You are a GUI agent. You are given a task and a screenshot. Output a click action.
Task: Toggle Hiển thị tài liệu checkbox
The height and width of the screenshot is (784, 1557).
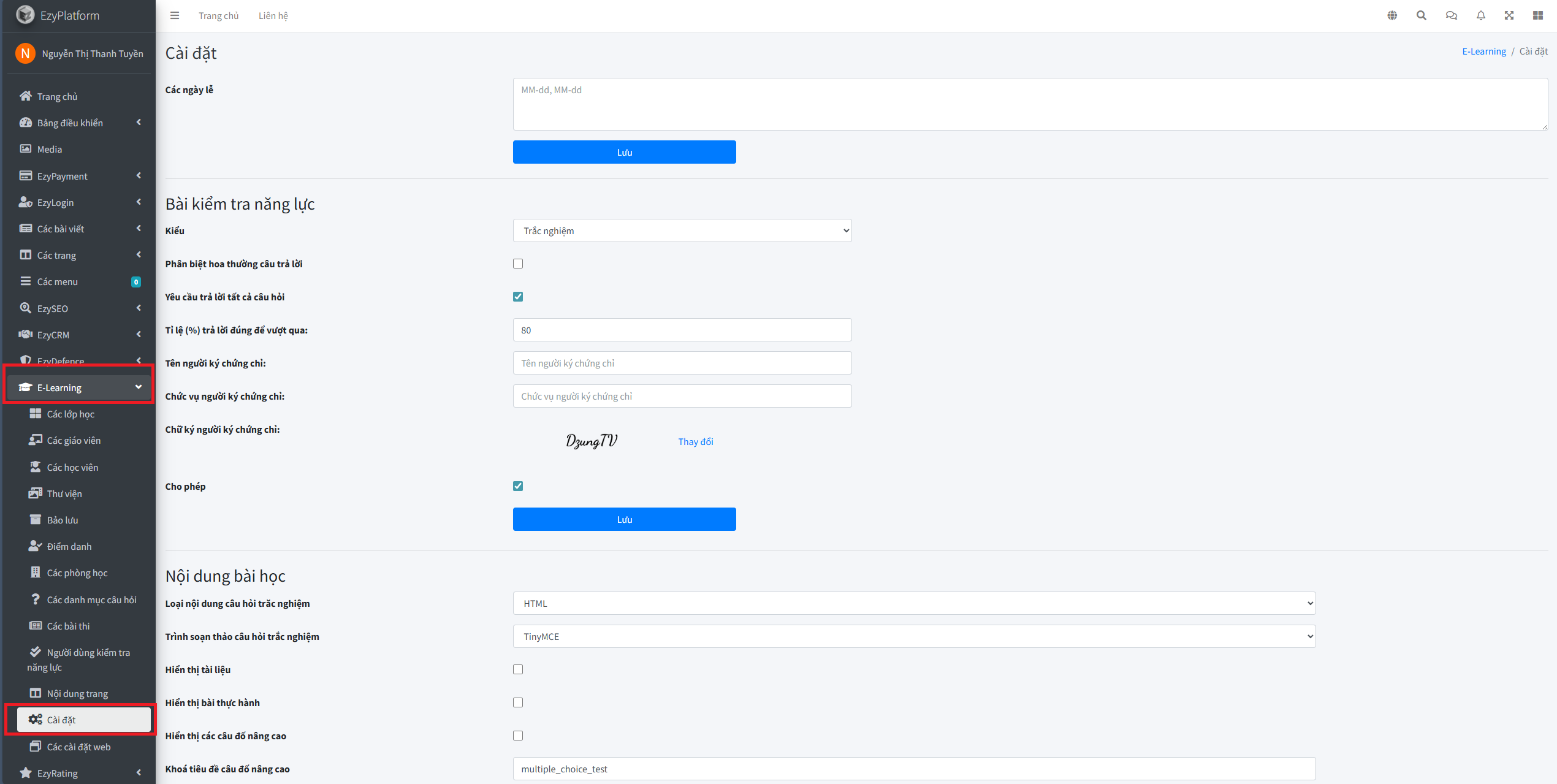pyautogui.click(x=518, y=669)
